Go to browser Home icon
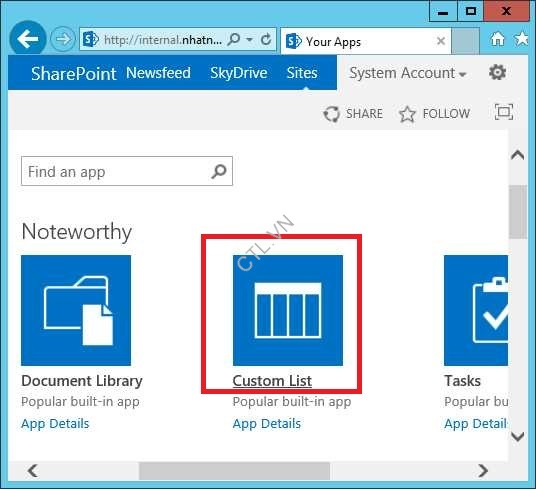This screenshot has height=489, width=536. 497,39
